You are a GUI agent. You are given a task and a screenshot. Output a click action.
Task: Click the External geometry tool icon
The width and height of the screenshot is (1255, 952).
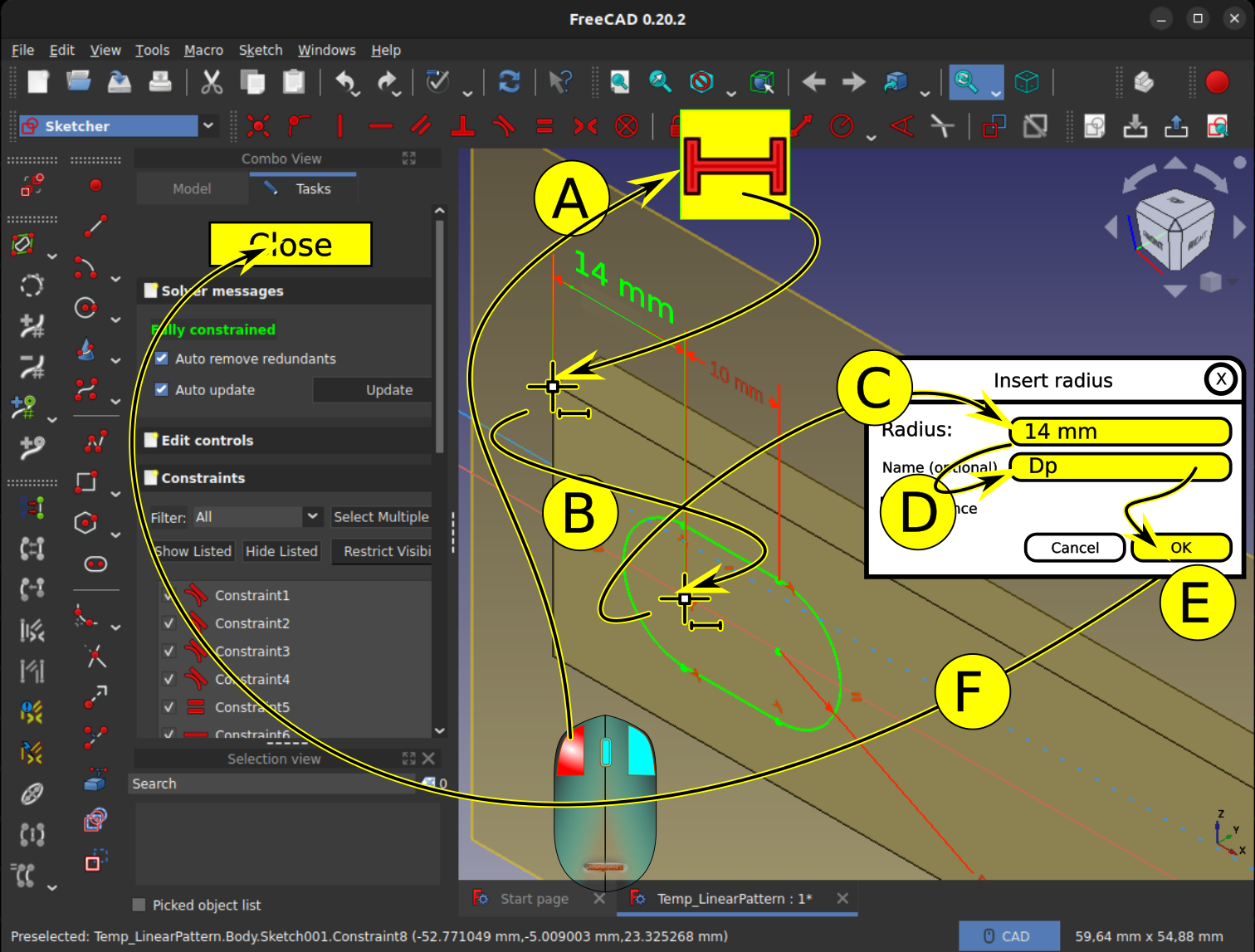tap(95, 780)
